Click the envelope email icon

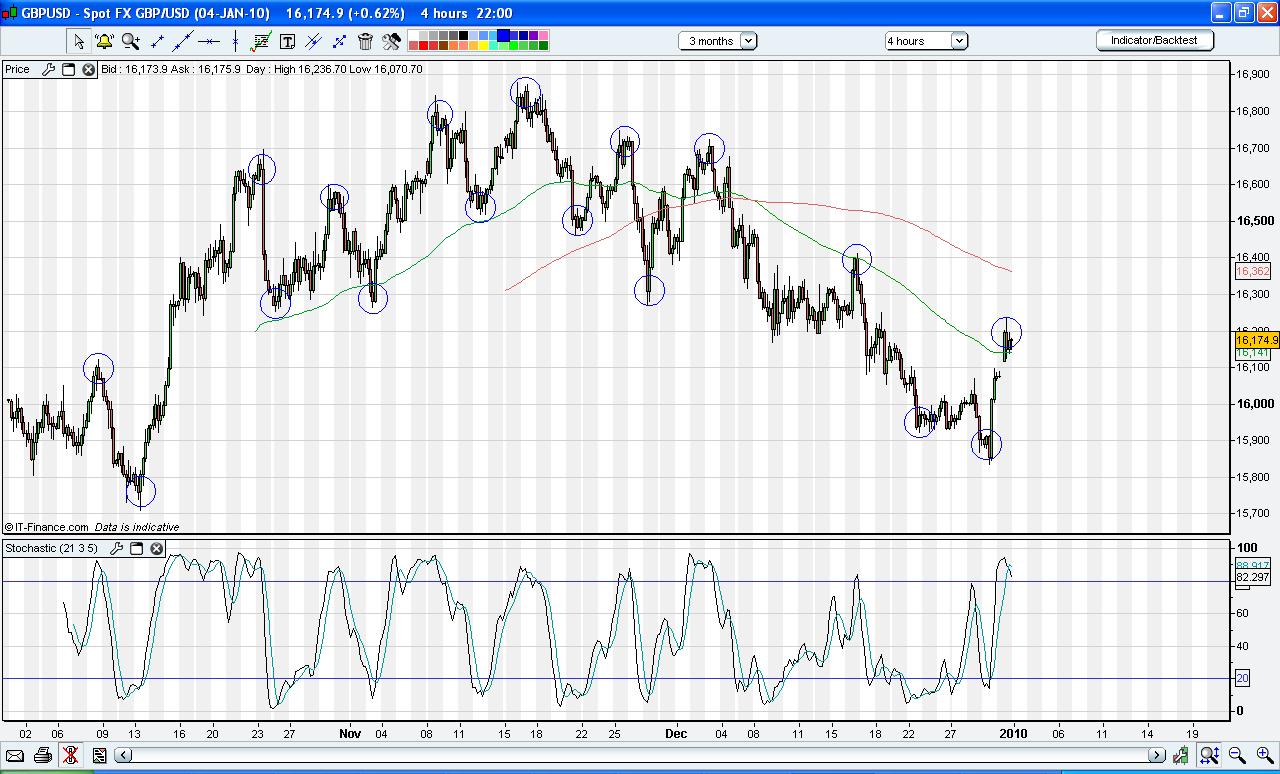[14, 755]
